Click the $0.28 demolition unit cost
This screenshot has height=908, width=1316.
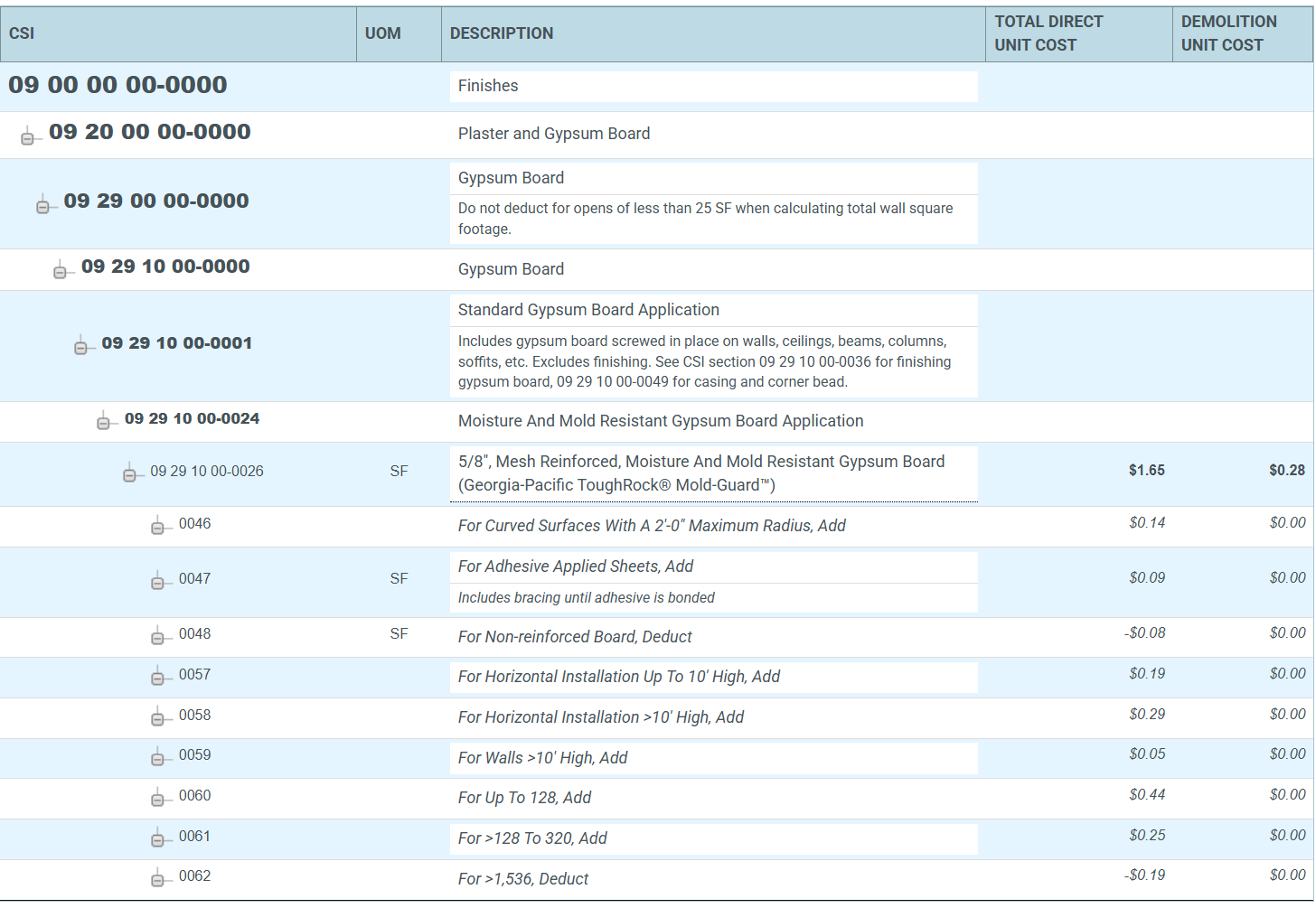click(1287, 470)
